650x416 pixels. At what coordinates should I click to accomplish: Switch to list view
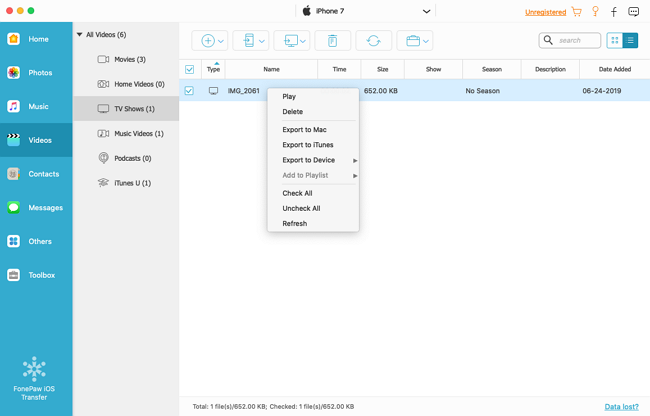630,40
